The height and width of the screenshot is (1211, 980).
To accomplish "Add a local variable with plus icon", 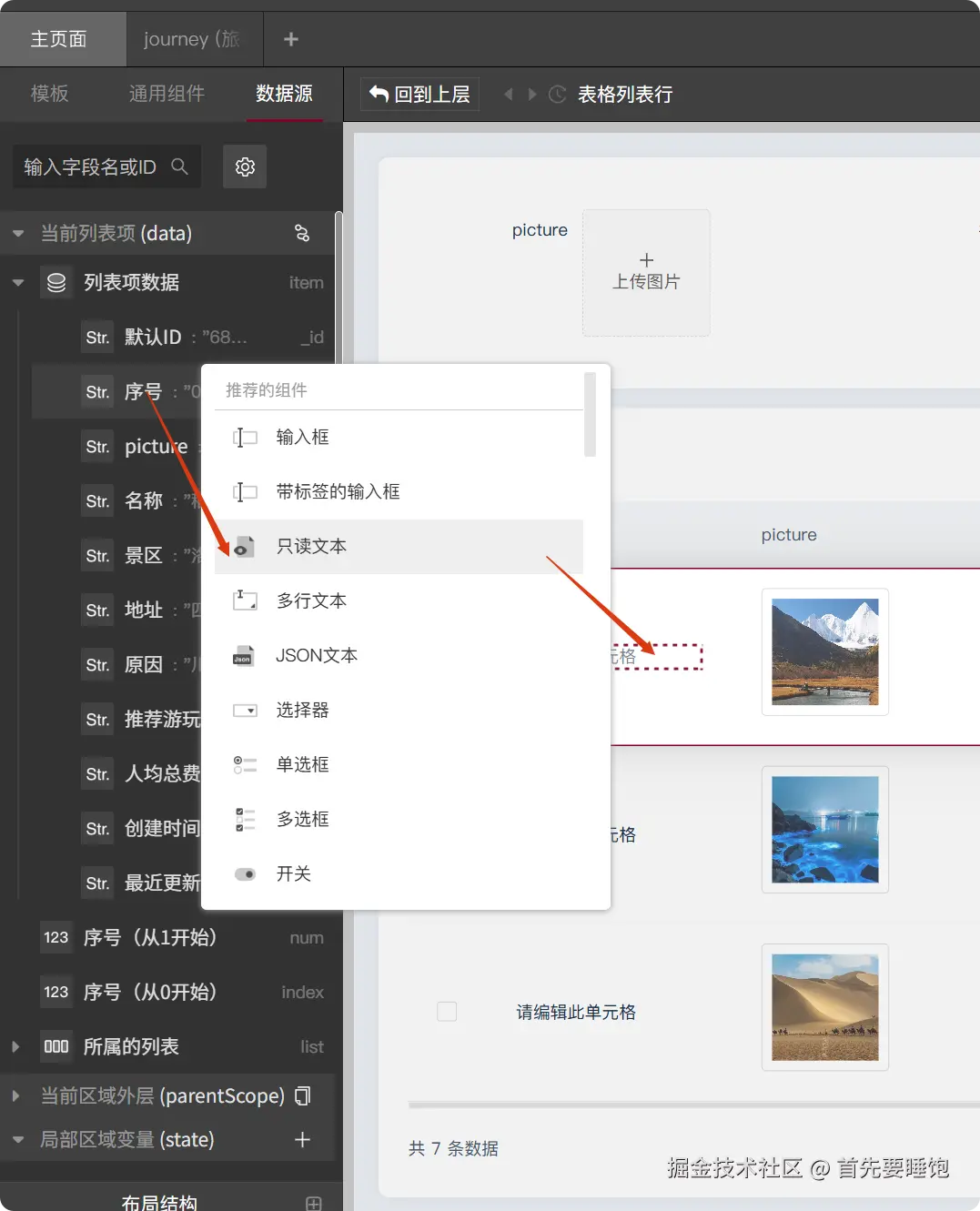I will (303, 1139).
